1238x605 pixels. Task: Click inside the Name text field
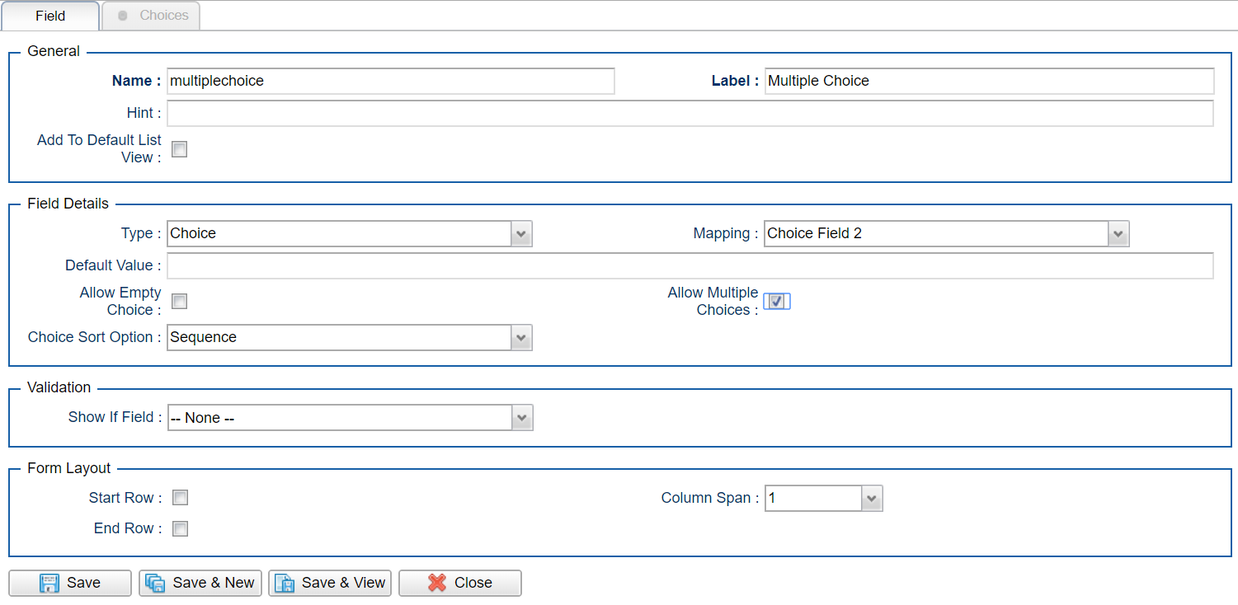pyautogui.click(x=390, y=81)
